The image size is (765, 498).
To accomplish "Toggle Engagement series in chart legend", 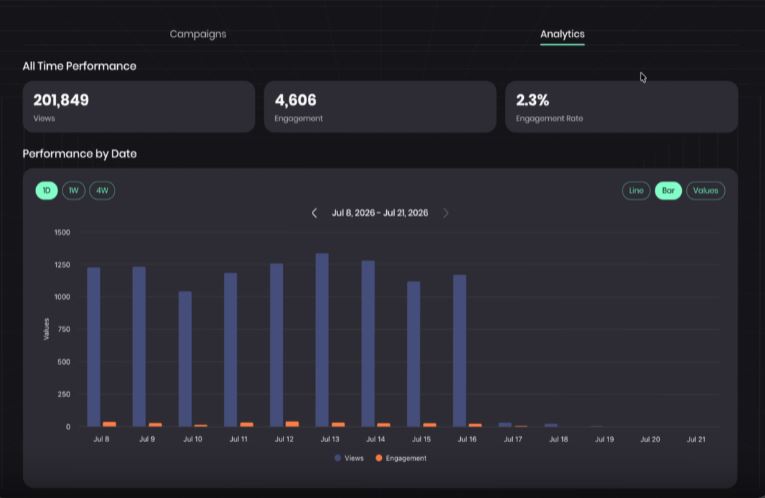I will [x=401, y=458].
